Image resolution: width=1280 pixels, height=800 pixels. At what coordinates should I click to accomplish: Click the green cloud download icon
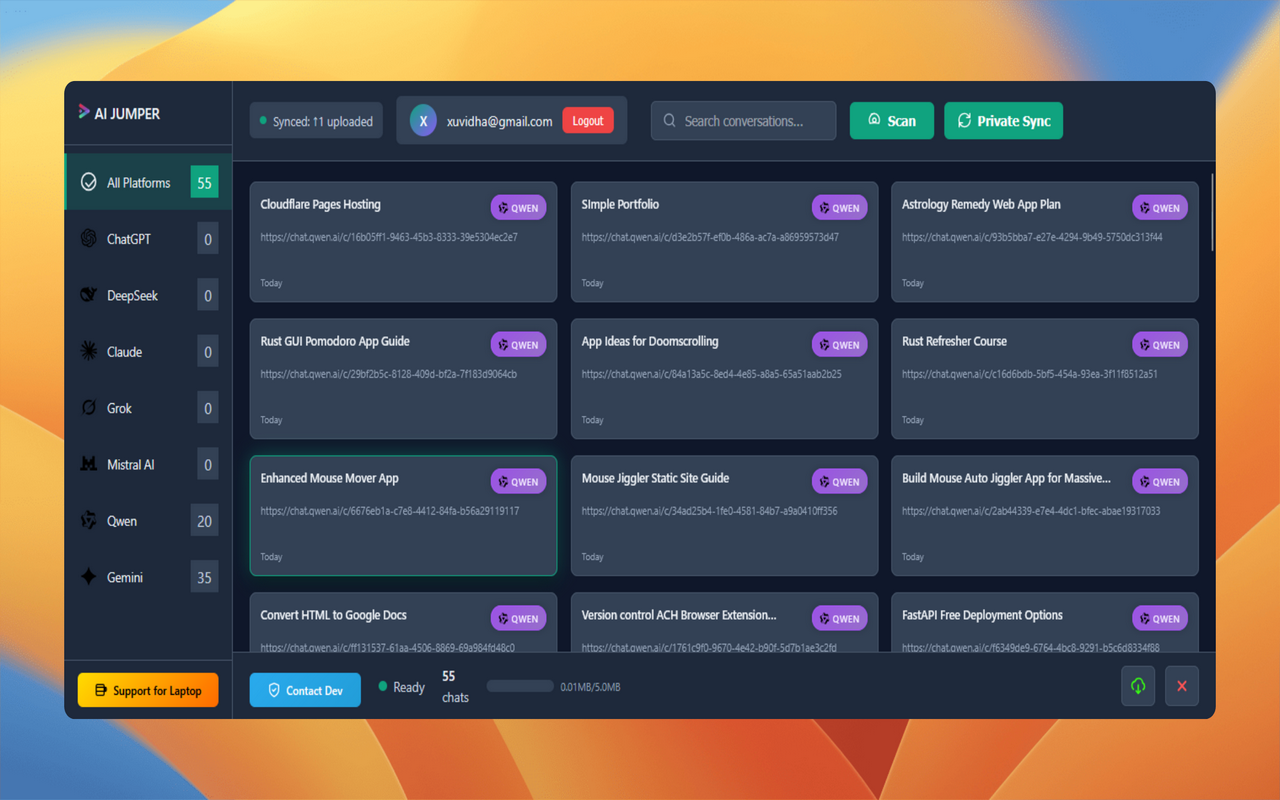coord(1138,686)
